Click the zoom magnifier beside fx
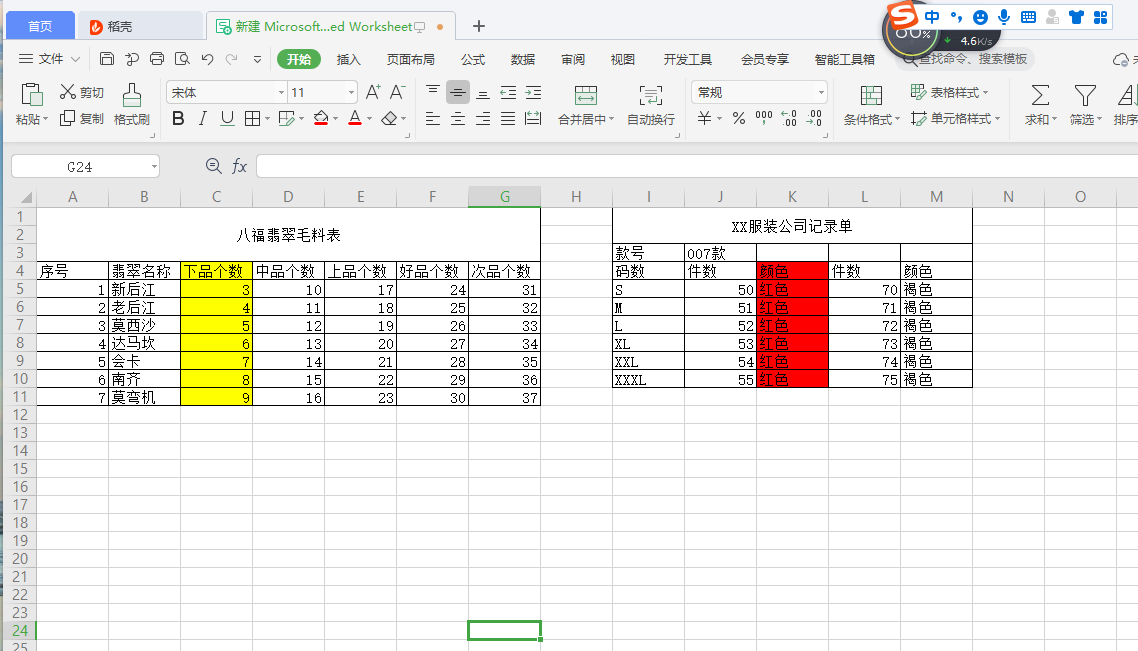 click(213, 166)
